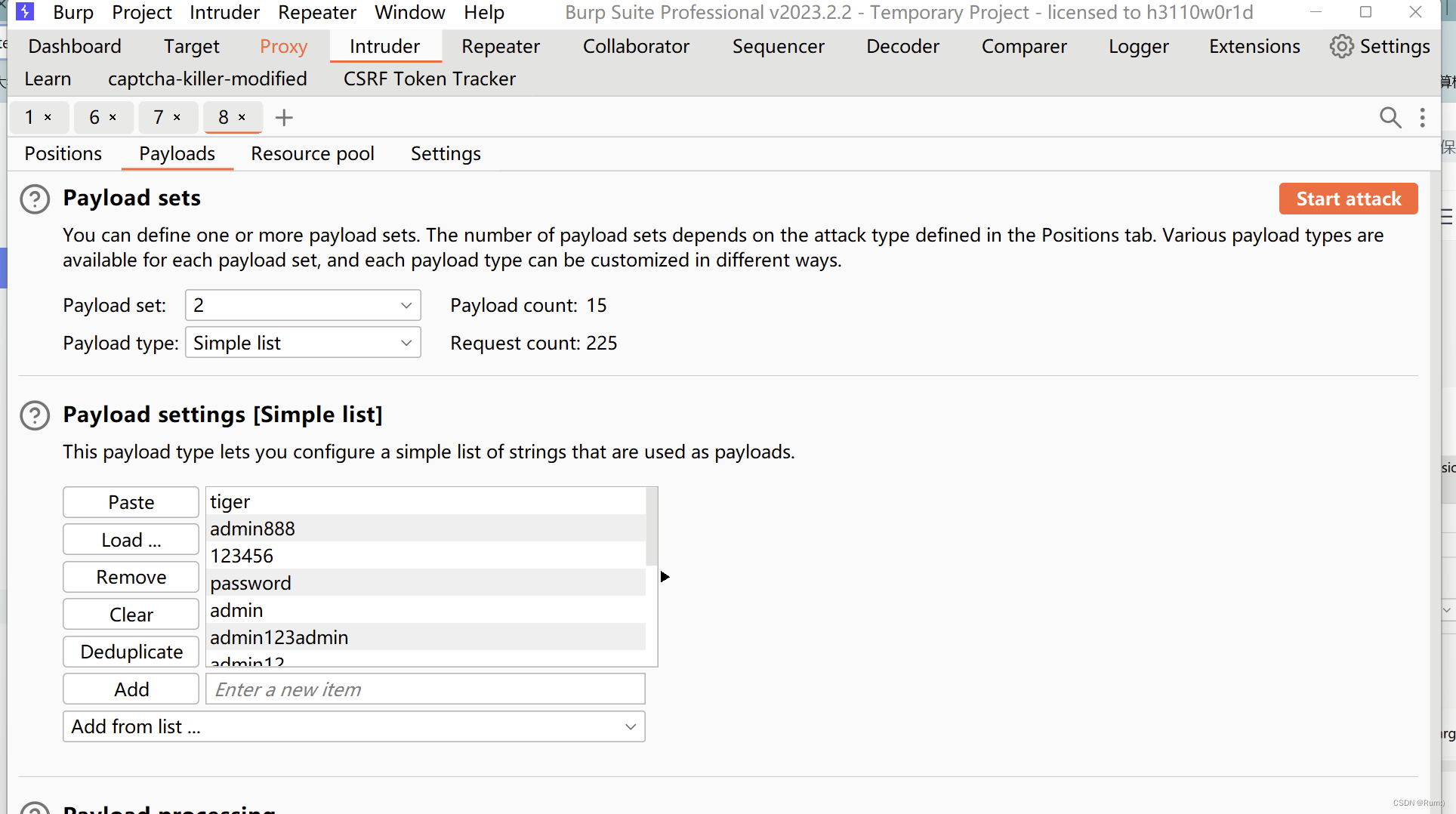This screenshot has width=1456, height=814.
Task: Switch to the Decoder tab
Action: [x=903, y=46]
